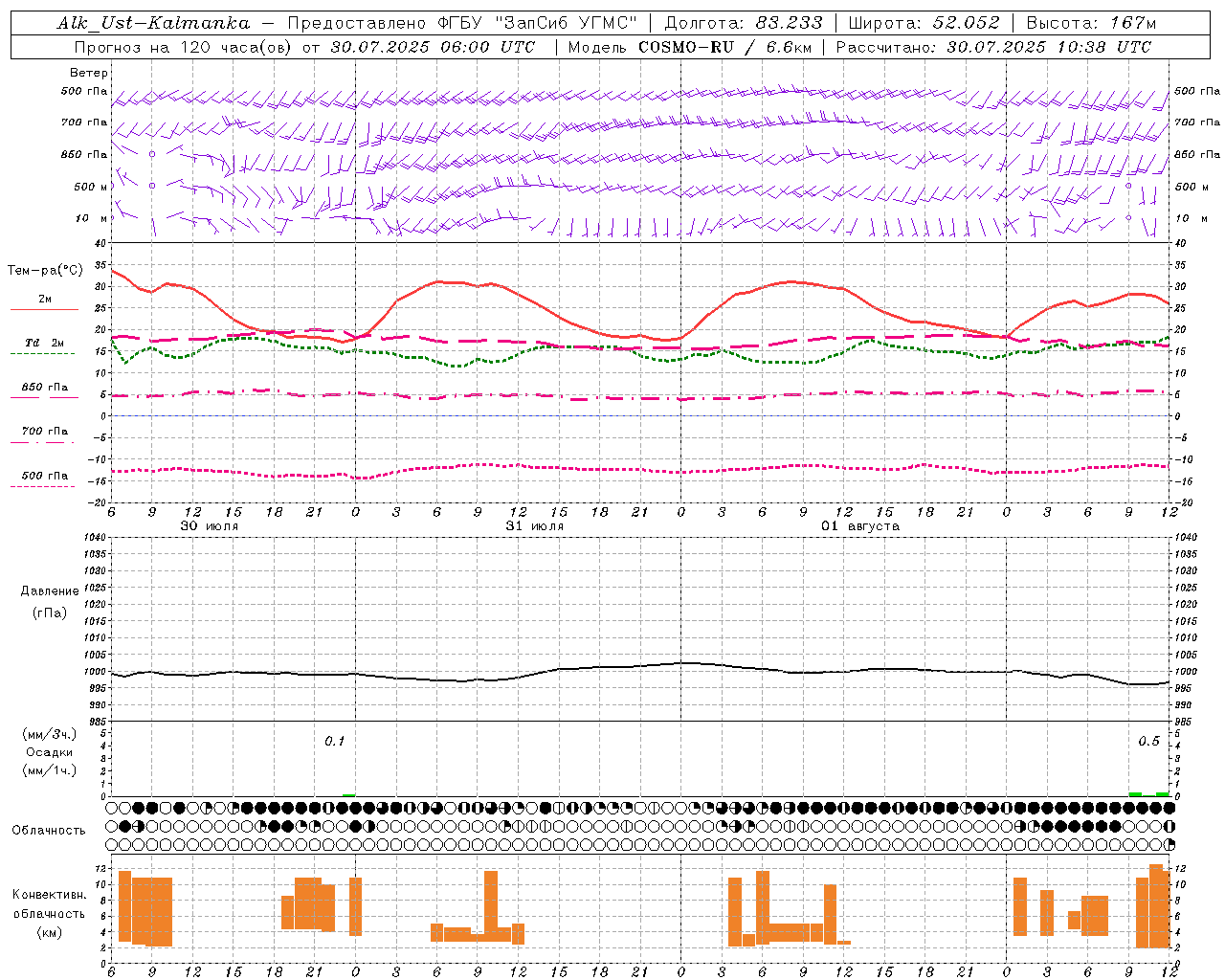Click the longitude value 83.233
The width and height of the screenshot is (1225, 980).
click(x=789, y=23)
